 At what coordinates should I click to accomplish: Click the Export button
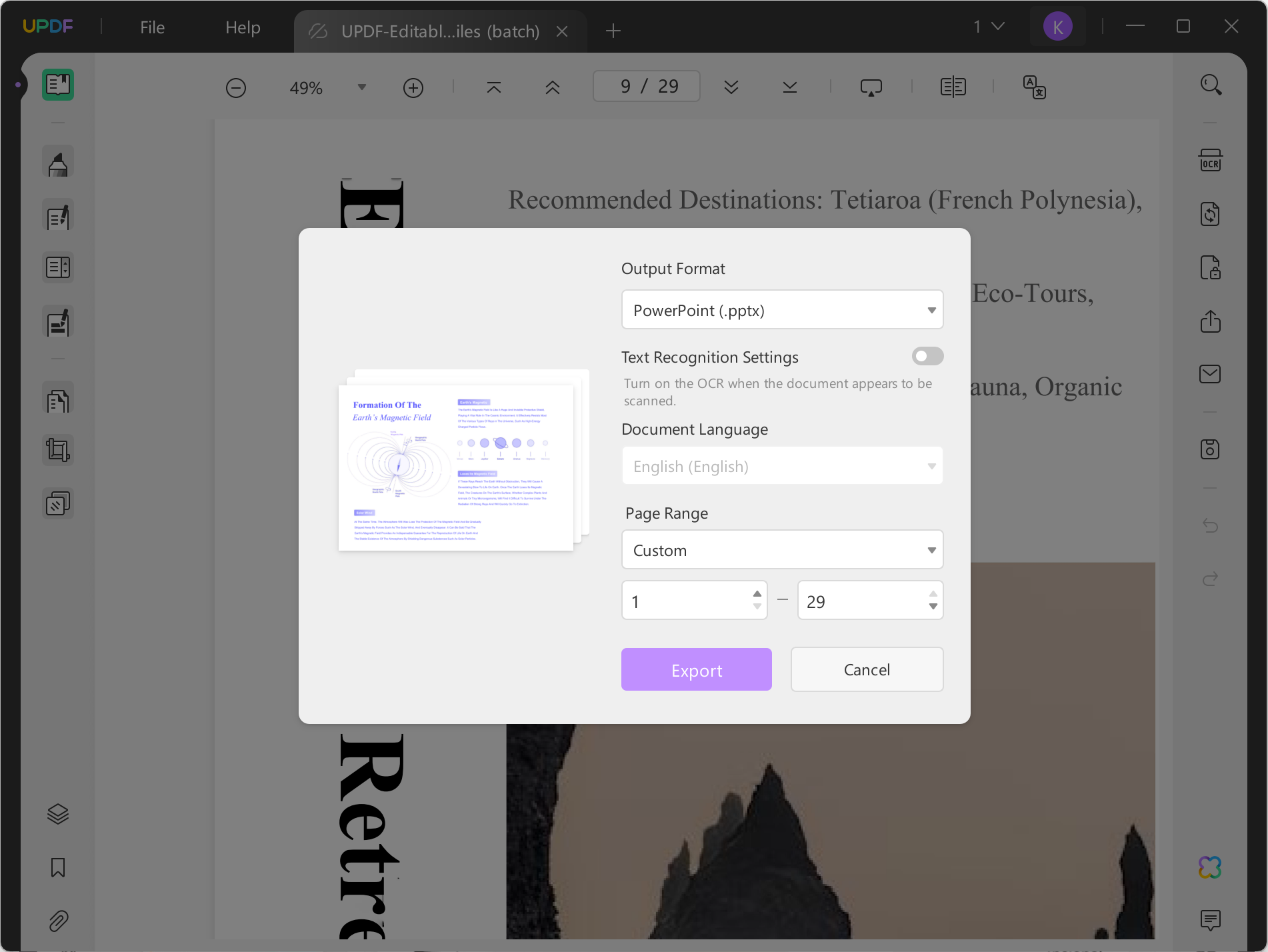696,669
